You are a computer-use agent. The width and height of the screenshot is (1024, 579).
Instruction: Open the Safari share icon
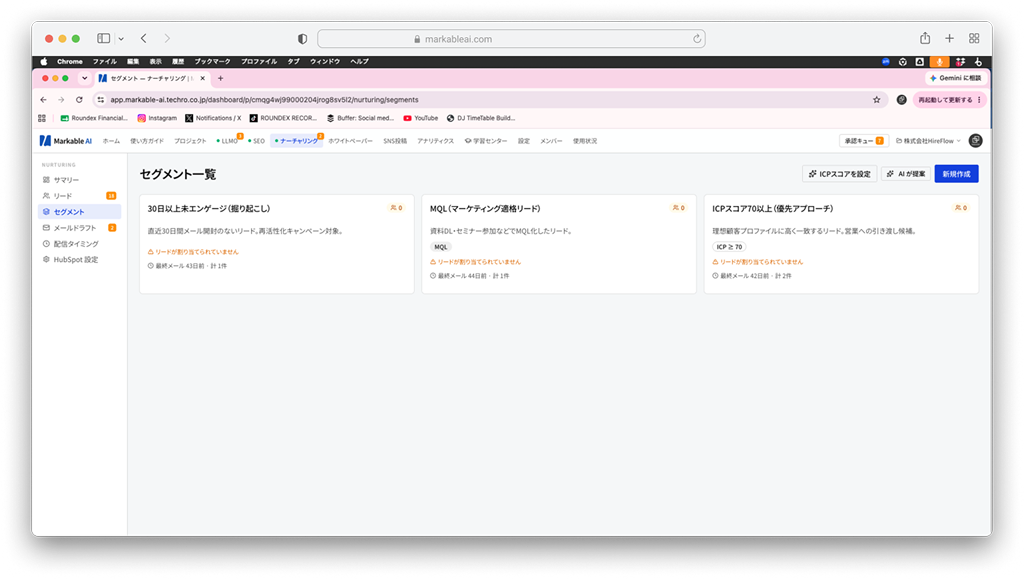pos(925,38)
